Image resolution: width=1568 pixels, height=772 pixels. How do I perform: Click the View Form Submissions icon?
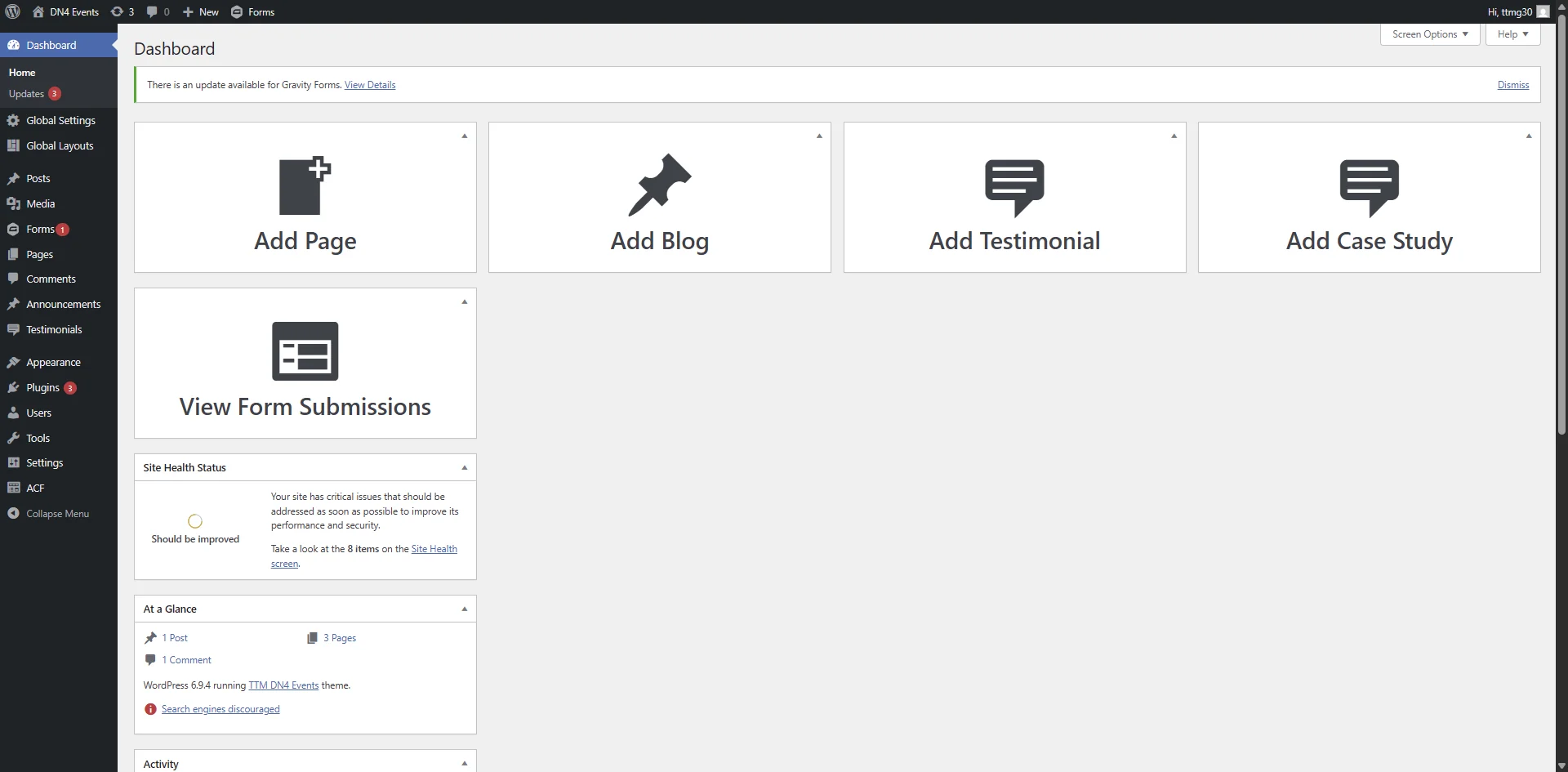[x=304, y=351]
